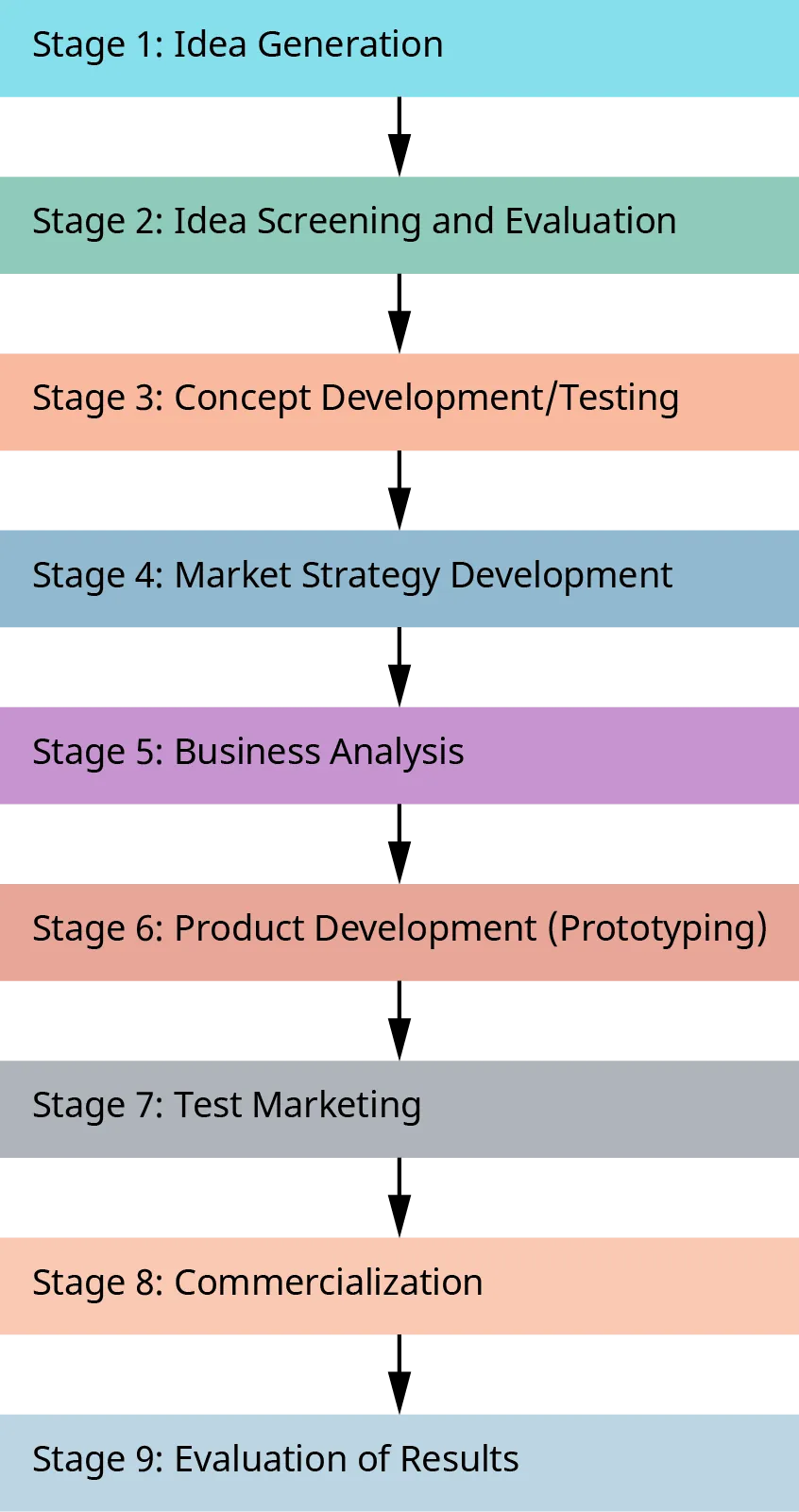Screen dimensions: 799x1512
Task: Click the Stage 9 Evaluation of Results box
Action: click(x=399, y=1462)
